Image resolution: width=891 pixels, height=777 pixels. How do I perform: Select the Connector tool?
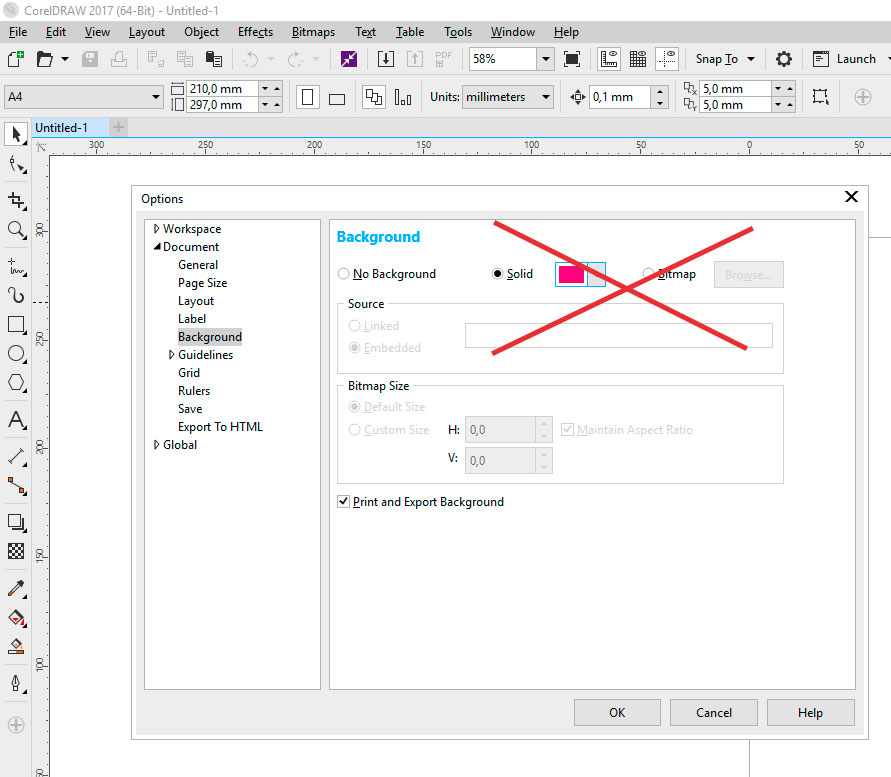16,486
